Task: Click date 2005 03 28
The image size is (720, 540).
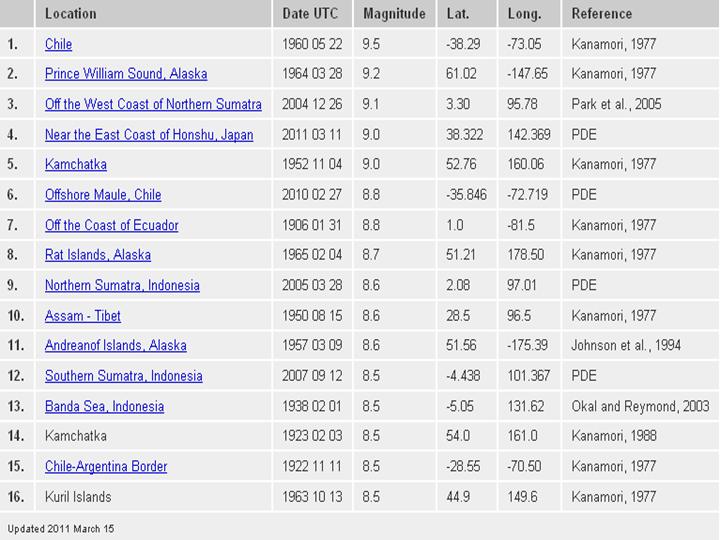Action: click(312, 285)
